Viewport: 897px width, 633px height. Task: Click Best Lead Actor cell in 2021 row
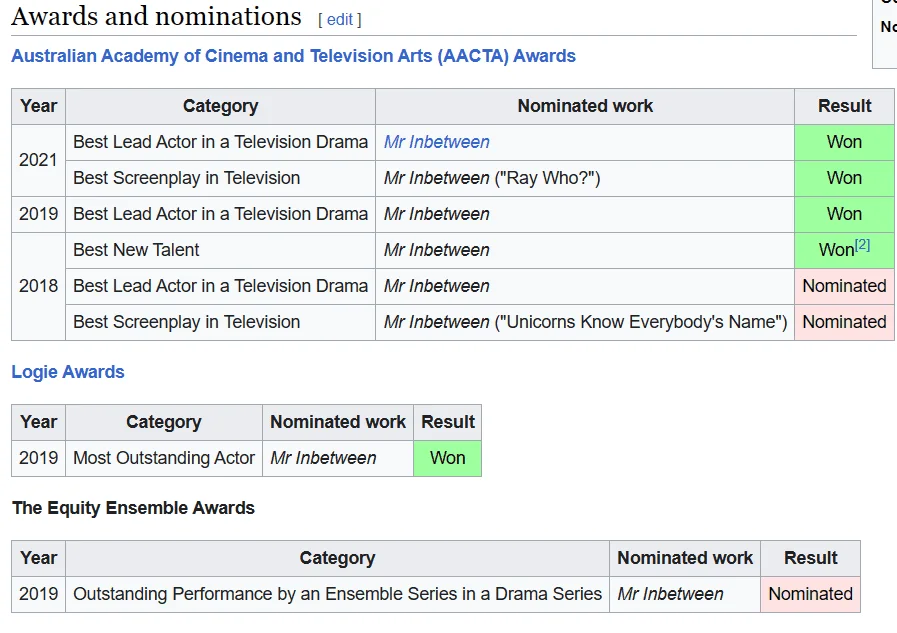pos(220,142)
